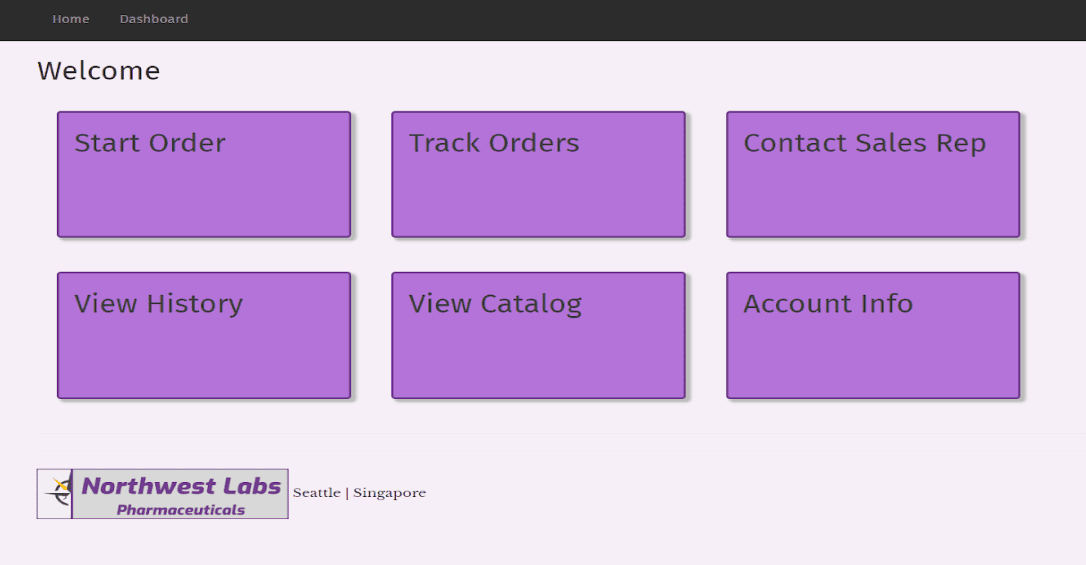
Task: Click the 'Start Order' title text
Action: point(150,143)
